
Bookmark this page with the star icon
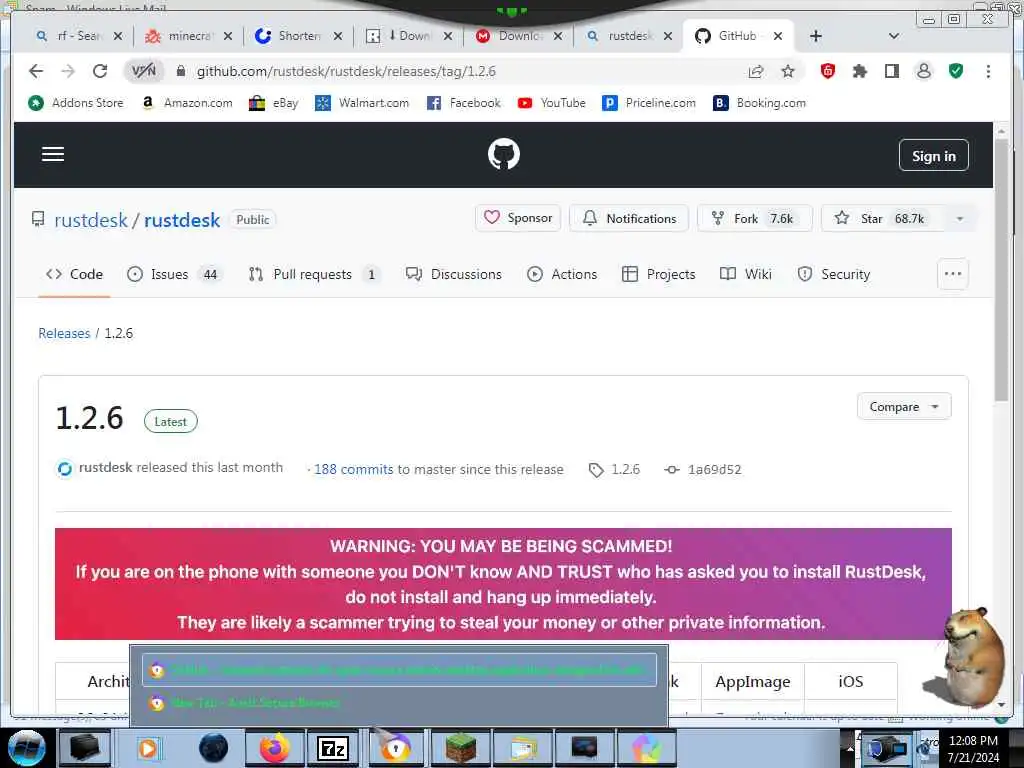pyautogui.click(x=788, y=71)
